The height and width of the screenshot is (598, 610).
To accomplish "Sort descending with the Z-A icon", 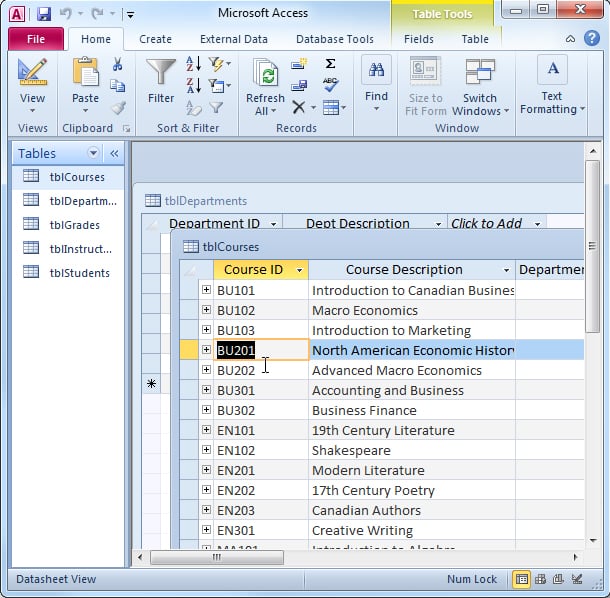I will click(x=193, y=85).
